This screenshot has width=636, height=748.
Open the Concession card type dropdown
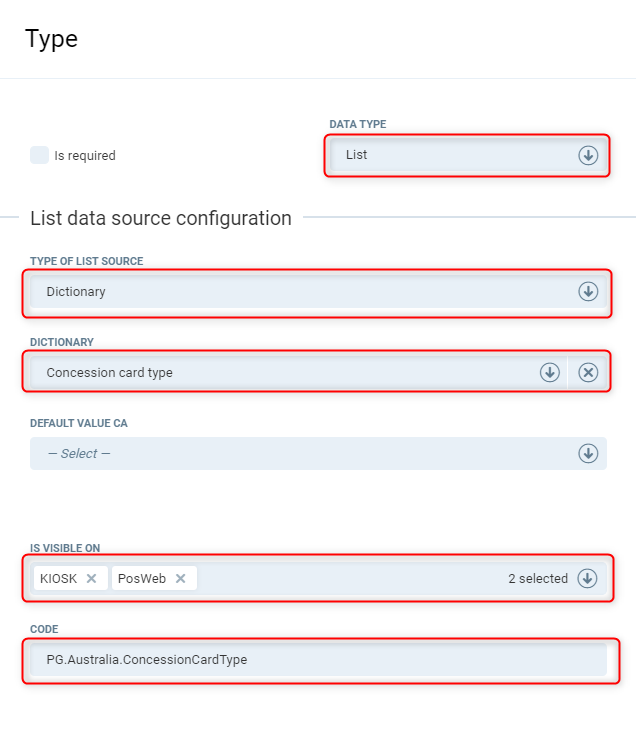[x=280, y=372]
